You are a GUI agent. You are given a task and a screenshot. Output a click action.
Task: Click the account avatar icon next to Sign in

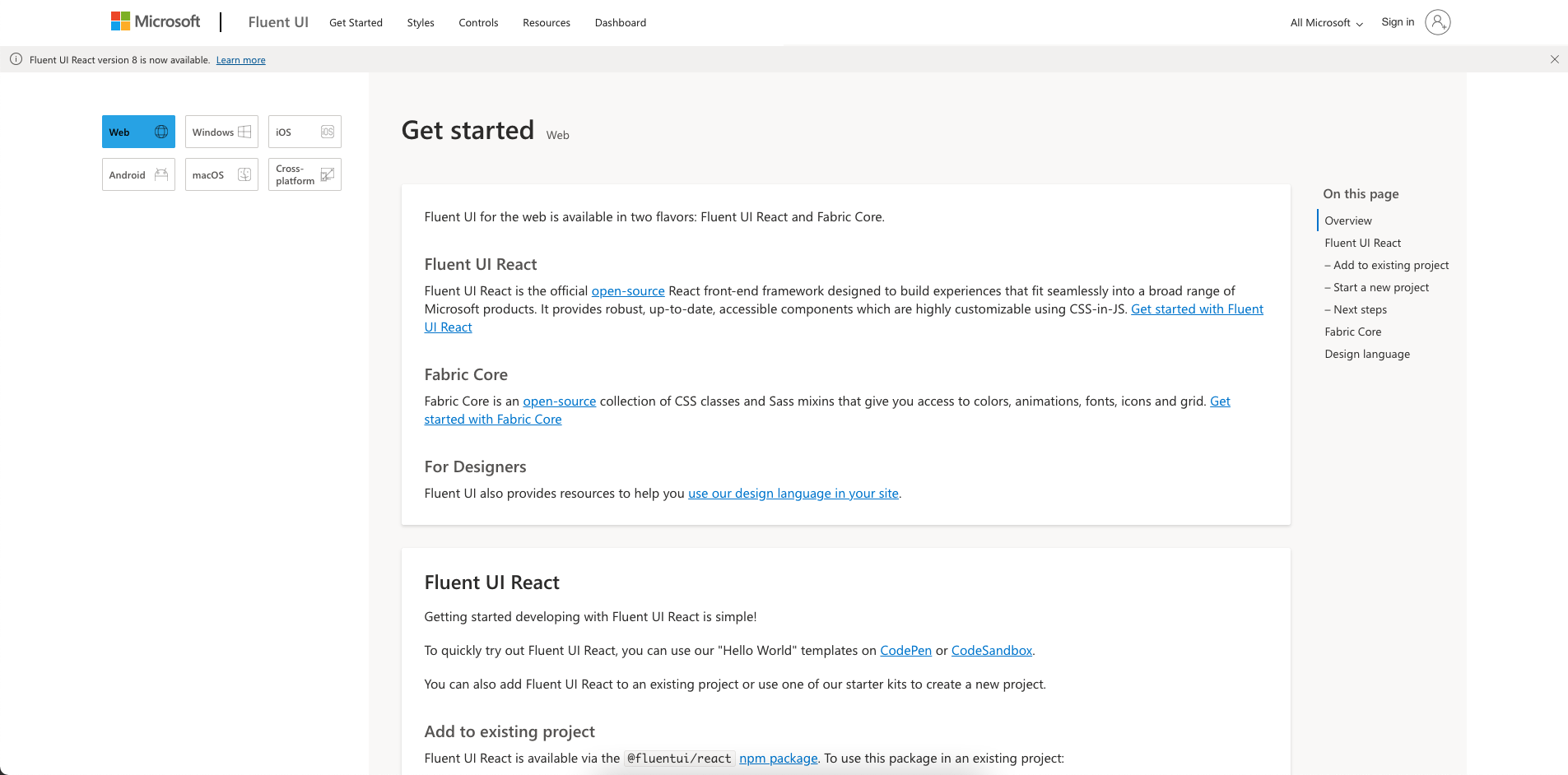point(1438,22)
